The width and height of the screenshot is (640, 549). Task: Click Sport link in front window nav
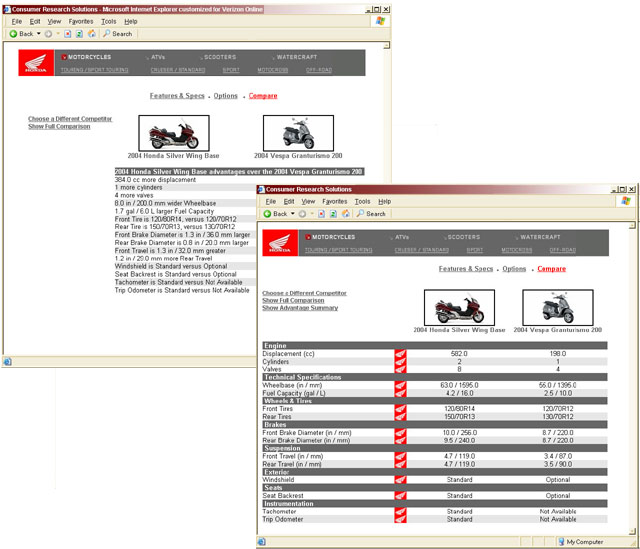(475, 250)
